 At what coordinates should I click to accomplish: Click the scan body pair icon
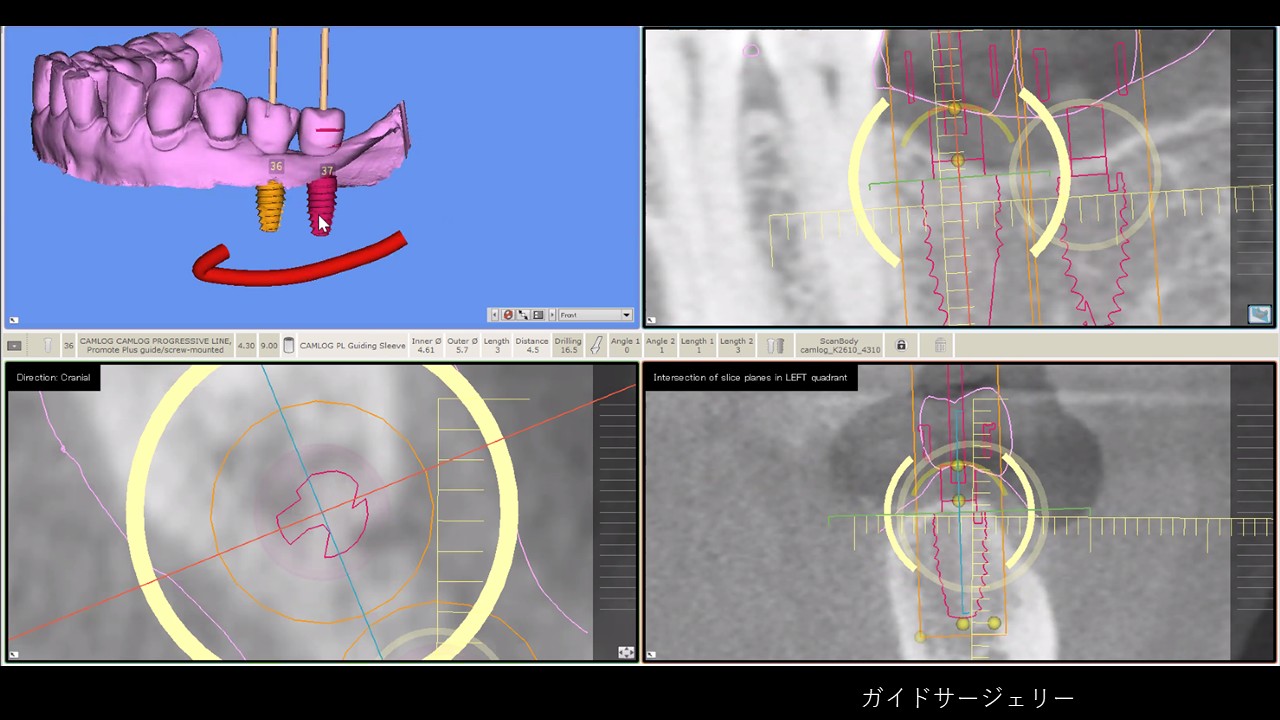coord(775,346)
